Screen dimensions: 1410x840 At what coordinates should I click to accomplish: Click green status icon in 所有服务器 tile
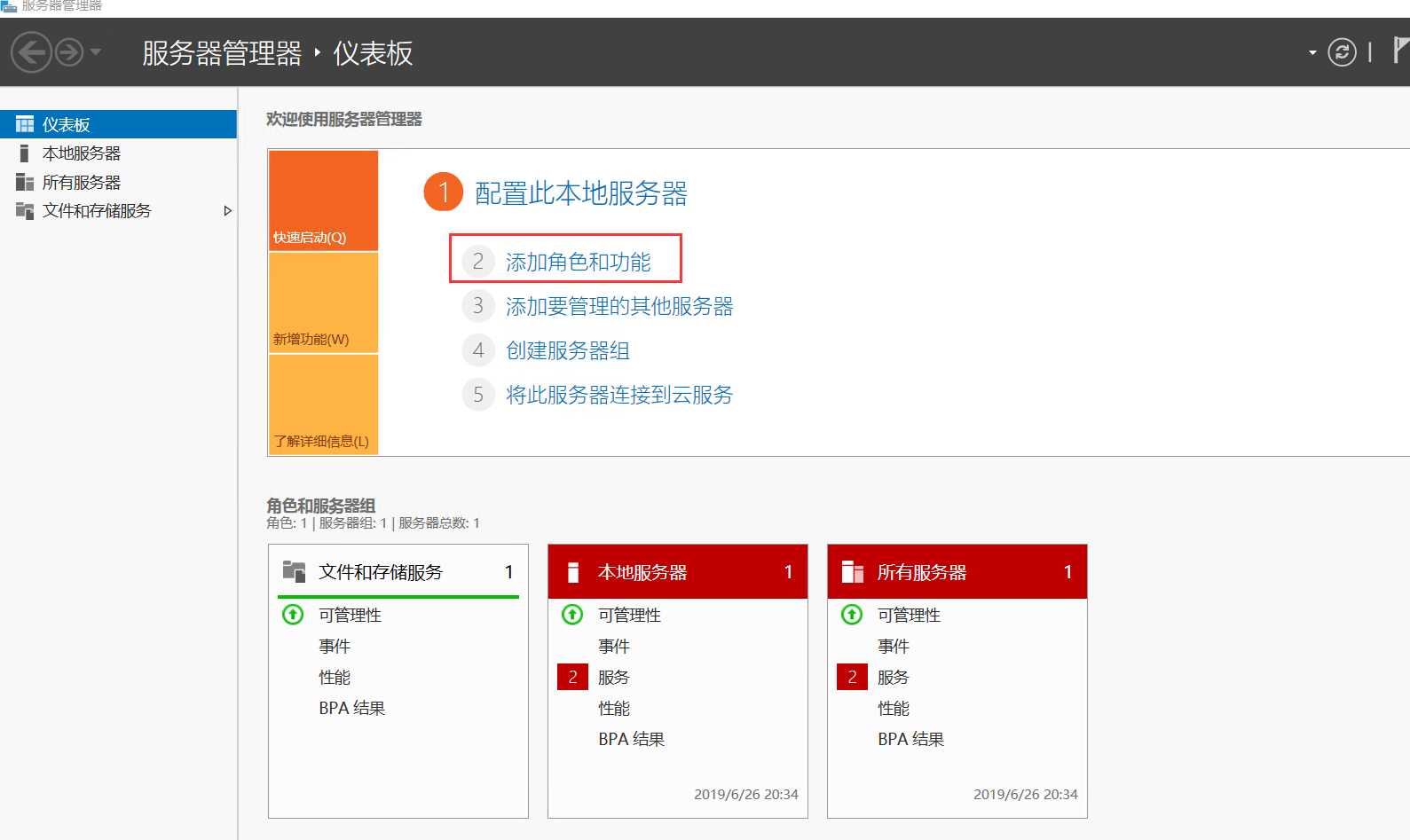(x=852, y=614)
